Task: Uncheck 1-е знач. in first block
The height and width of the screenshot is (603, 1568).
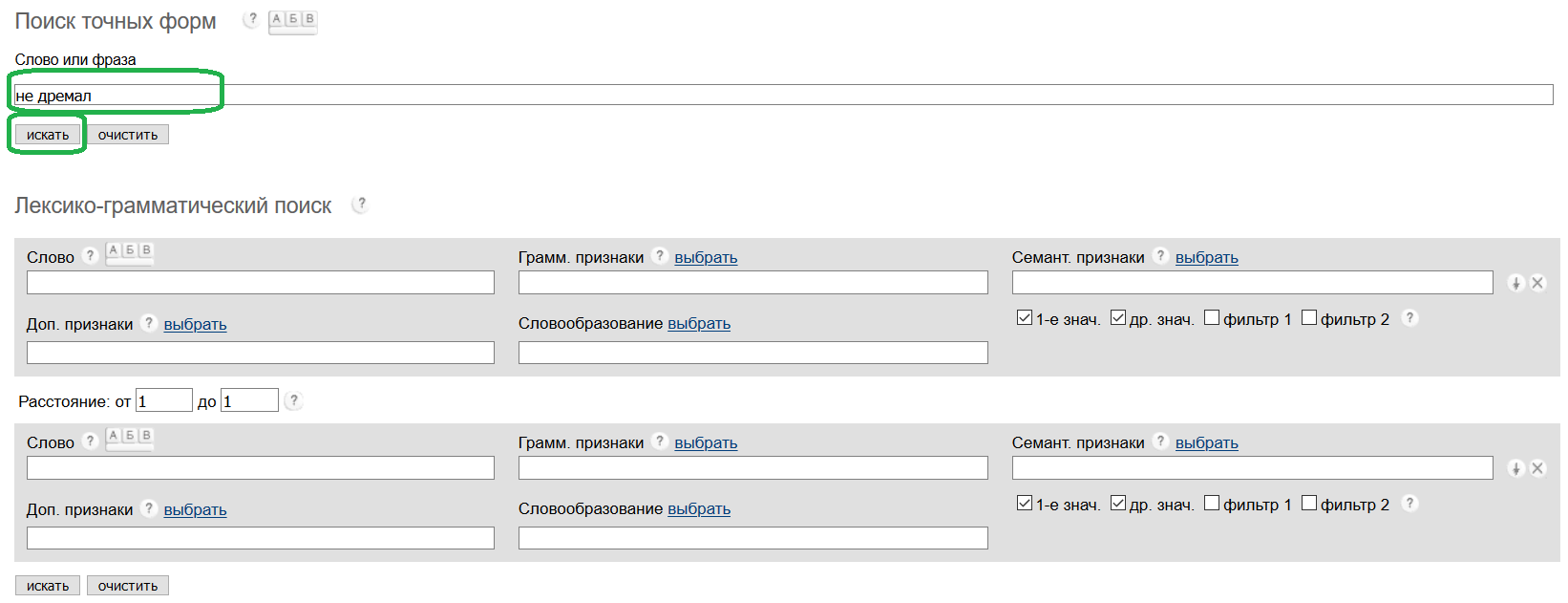Action: tap(1025, 318)
